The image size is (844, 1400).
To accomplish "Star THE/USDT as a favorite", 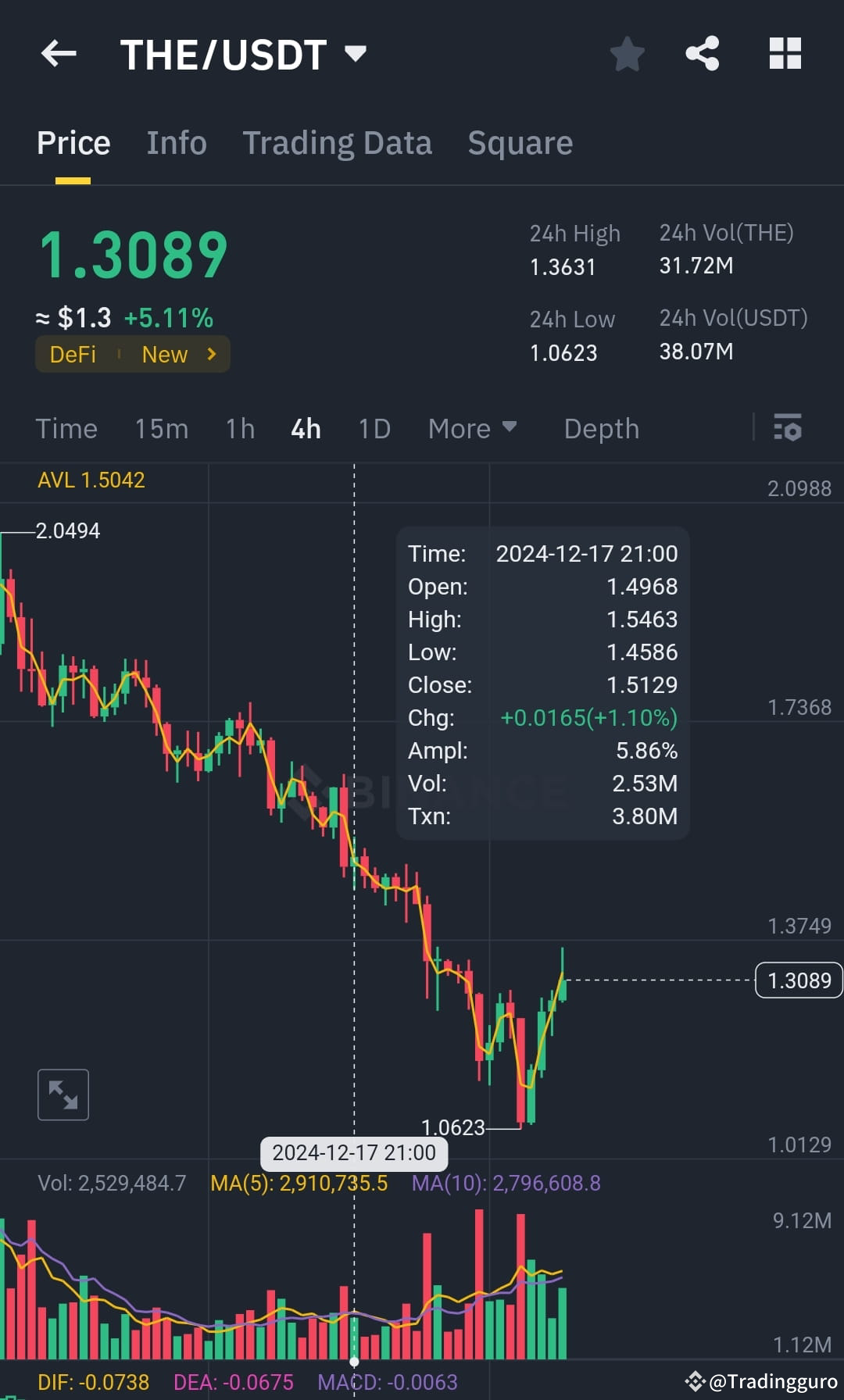I will 627,53.
